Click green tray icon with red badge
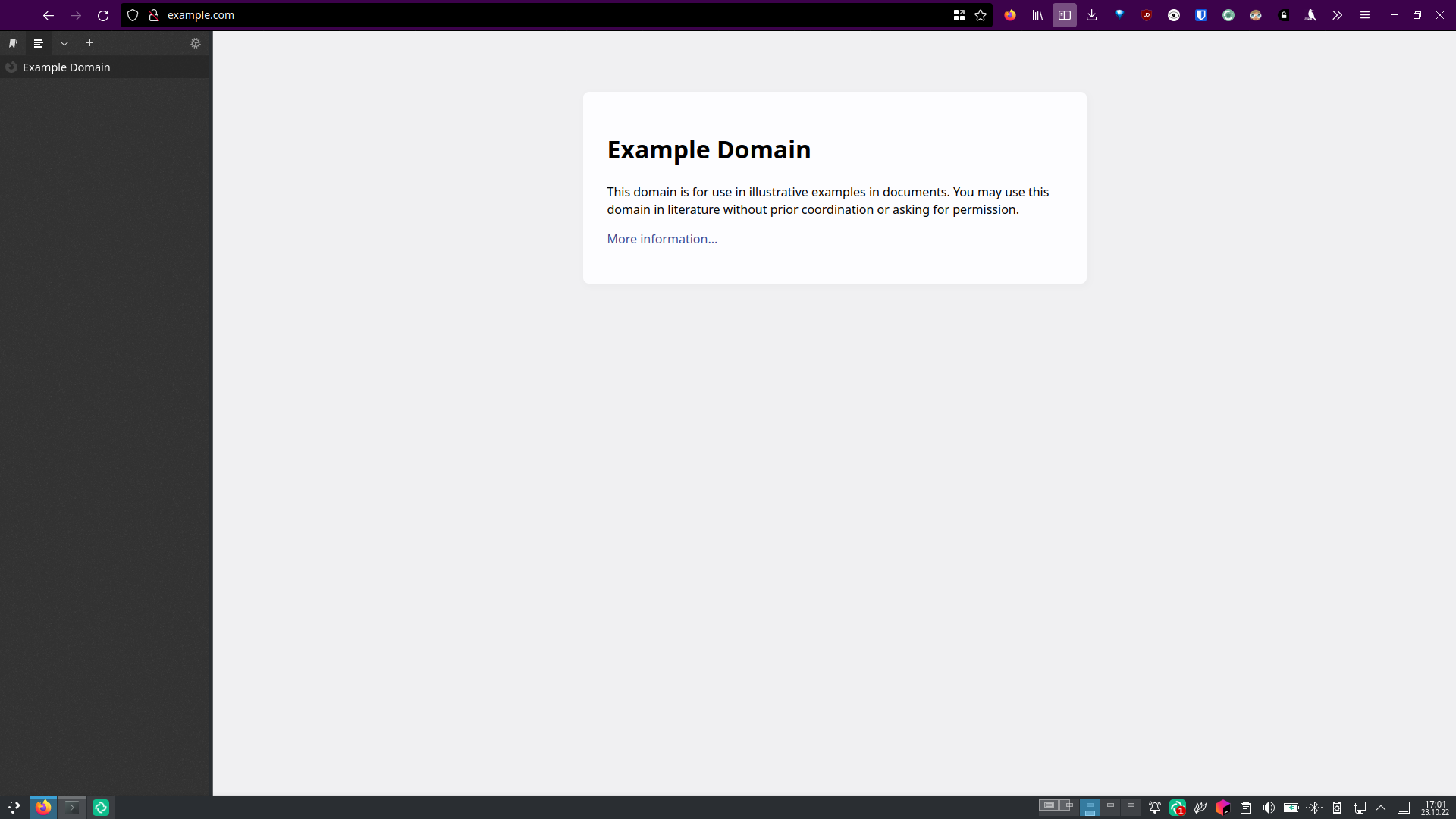This screenshot has height=819, width=1456. [1178, 808]
